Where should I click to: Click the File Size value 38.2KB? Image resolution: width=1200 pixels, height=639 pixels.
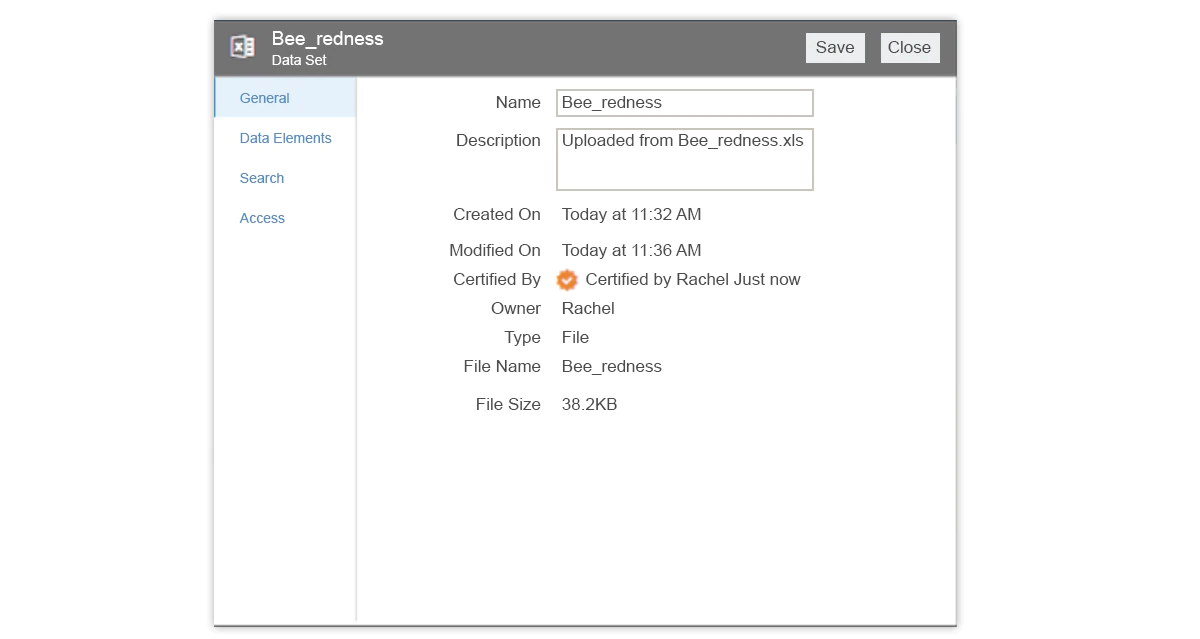point(589,404)
